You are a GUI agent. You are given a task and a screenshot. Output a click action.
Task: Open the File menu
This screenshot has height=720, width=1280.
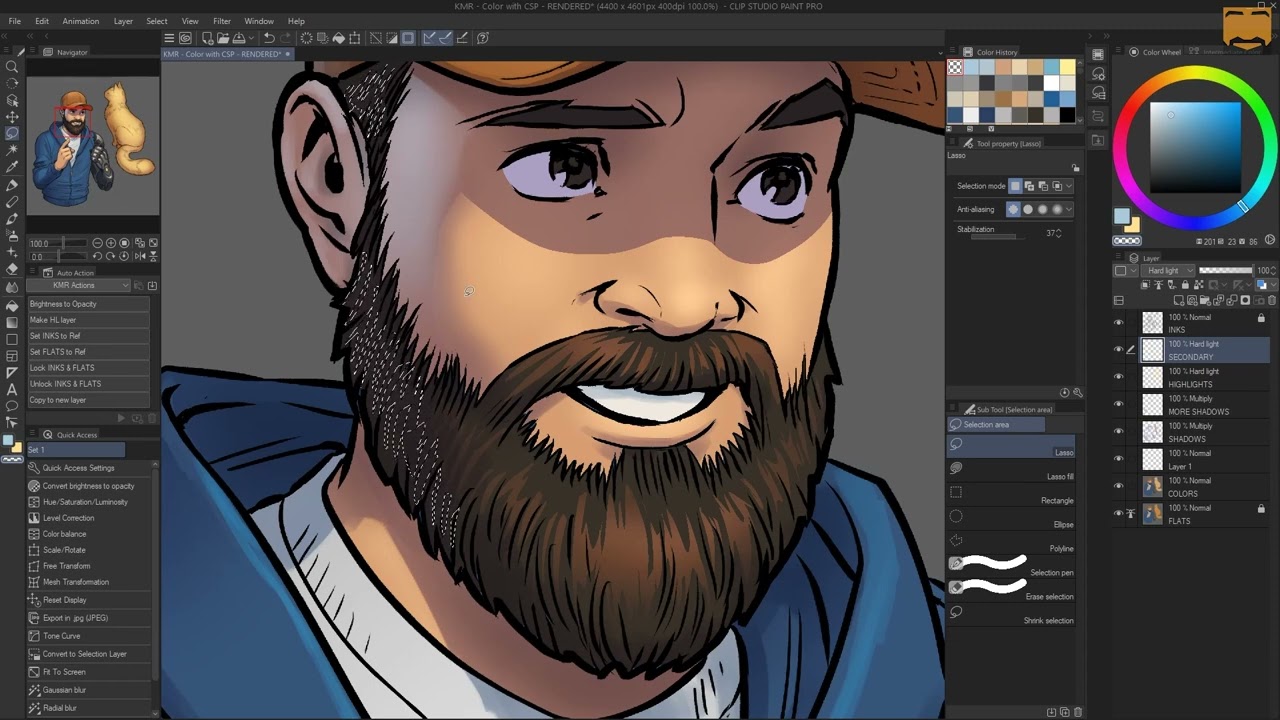pyautogui.click(x=15, y=21)
